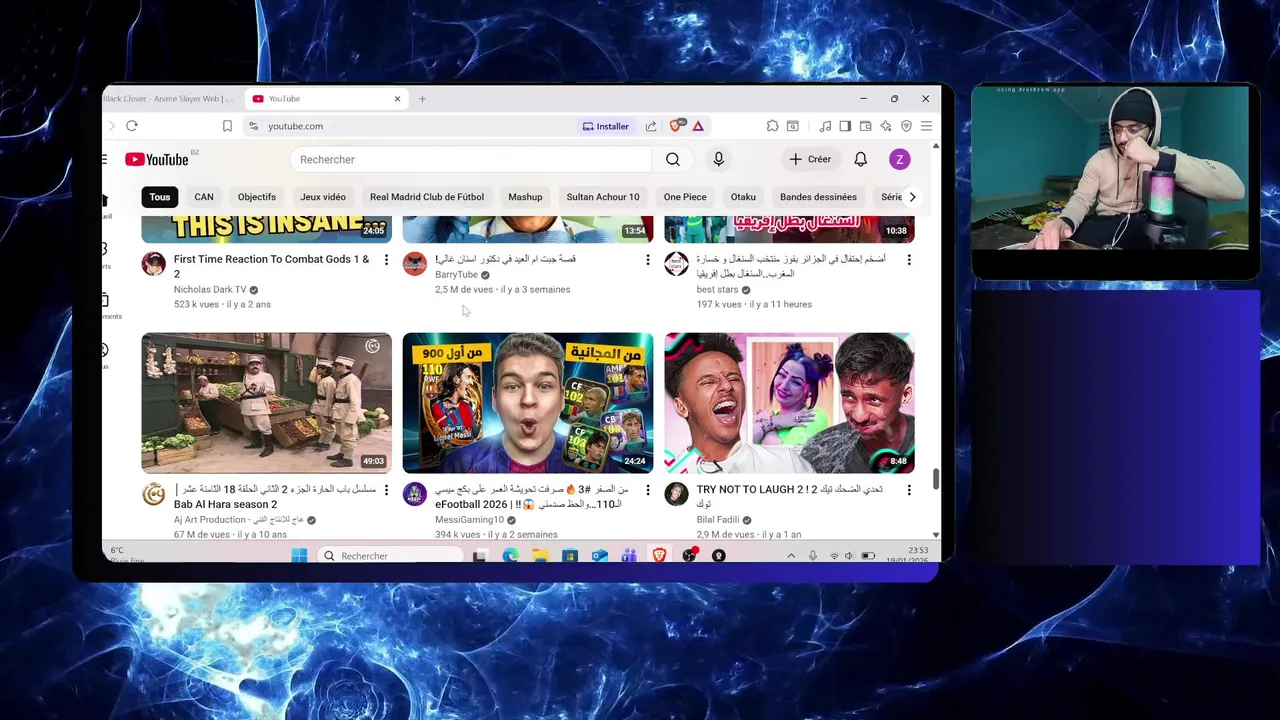The width and height of the screenshot is (1280, 720).
Task: Go to the YouTube home logo
Action: point(157,160)
